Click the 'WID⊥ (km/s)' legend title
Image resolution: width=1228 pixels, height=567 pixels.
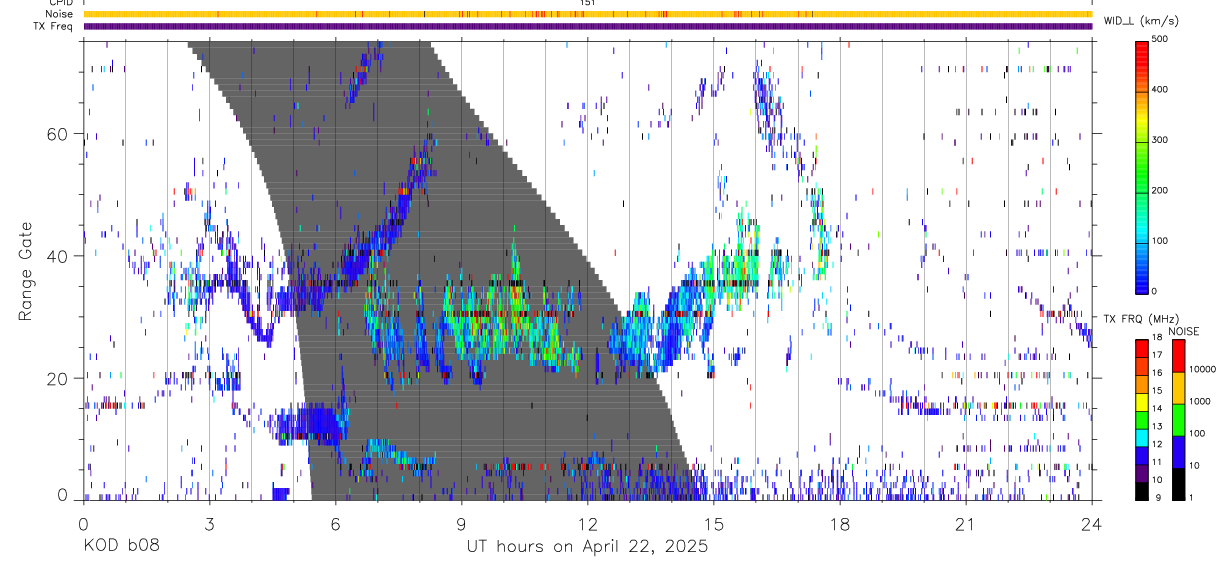pyautogui.click(x=1141, y=21)
